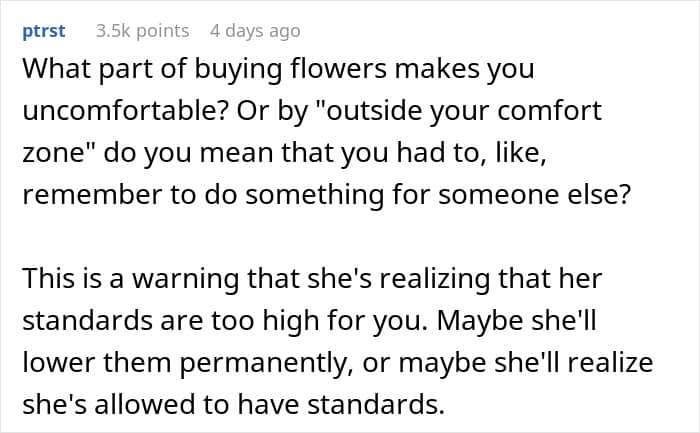Screen dimensions: 700x433
Task: Click the 3.5k points score label
Action: click(x=142, y=31)
